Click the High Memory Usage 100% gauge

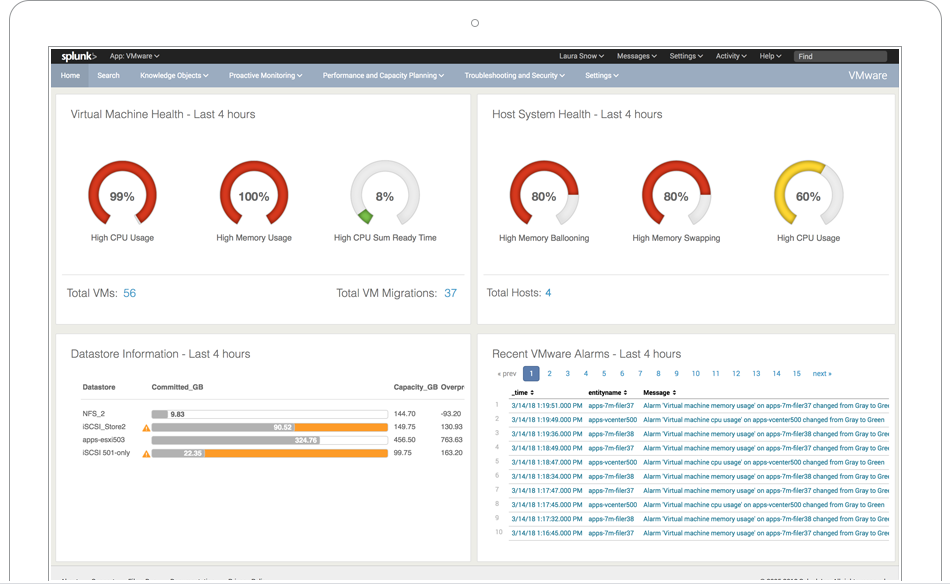pos(254,193)
